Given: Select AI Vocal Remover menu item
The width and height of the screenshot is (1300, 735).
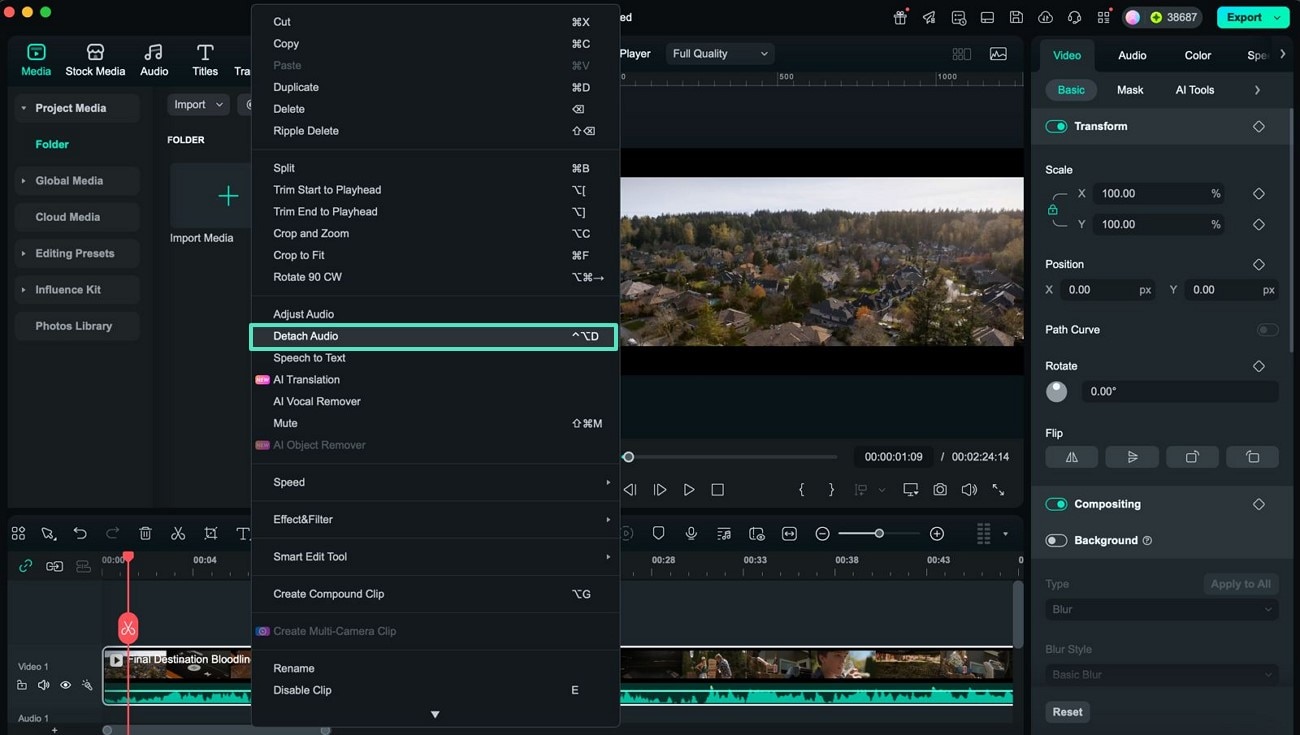Looking at the screenshot, I should point(435,401).
